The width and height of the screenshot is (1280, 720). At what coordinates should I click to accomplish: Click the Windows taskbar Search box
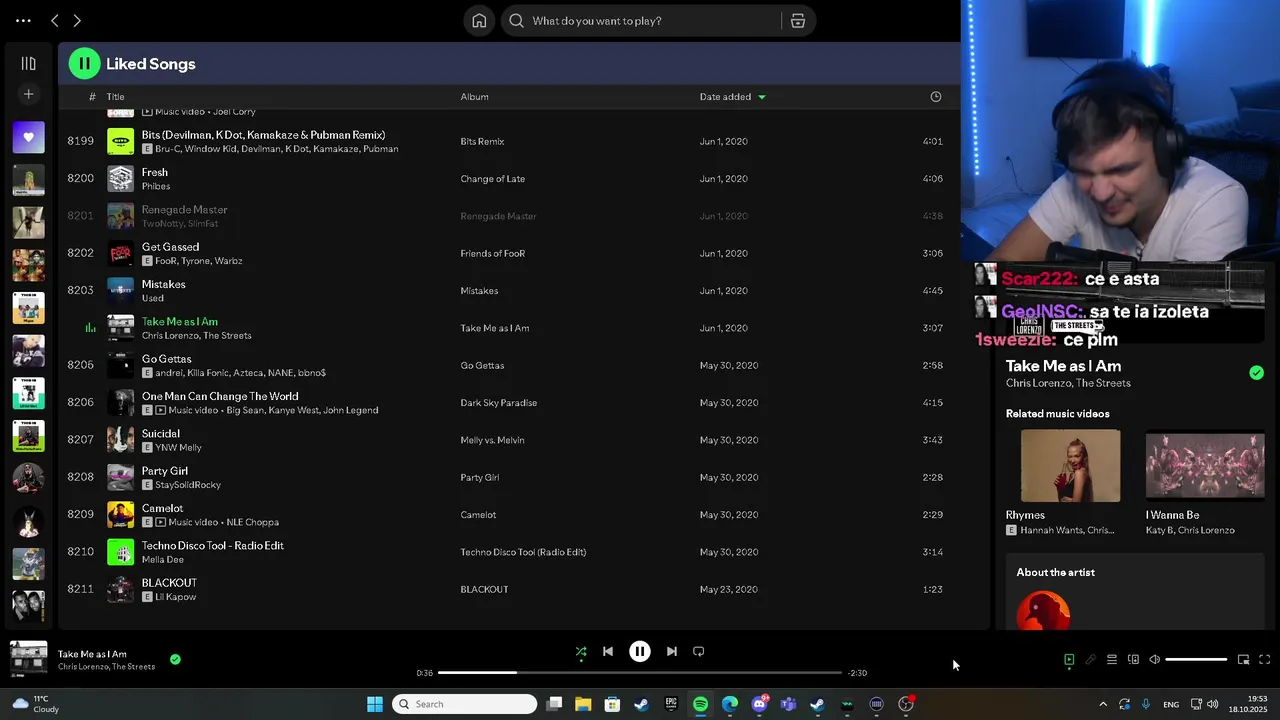(464, 704)
